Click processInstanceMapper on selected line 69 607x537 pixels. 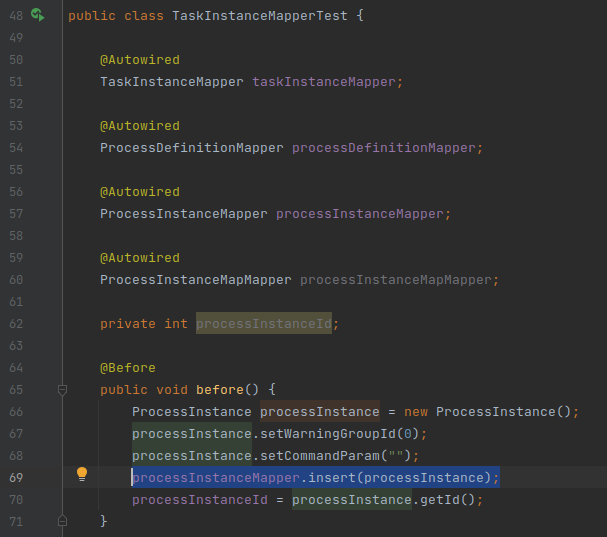tap(216, 478)
